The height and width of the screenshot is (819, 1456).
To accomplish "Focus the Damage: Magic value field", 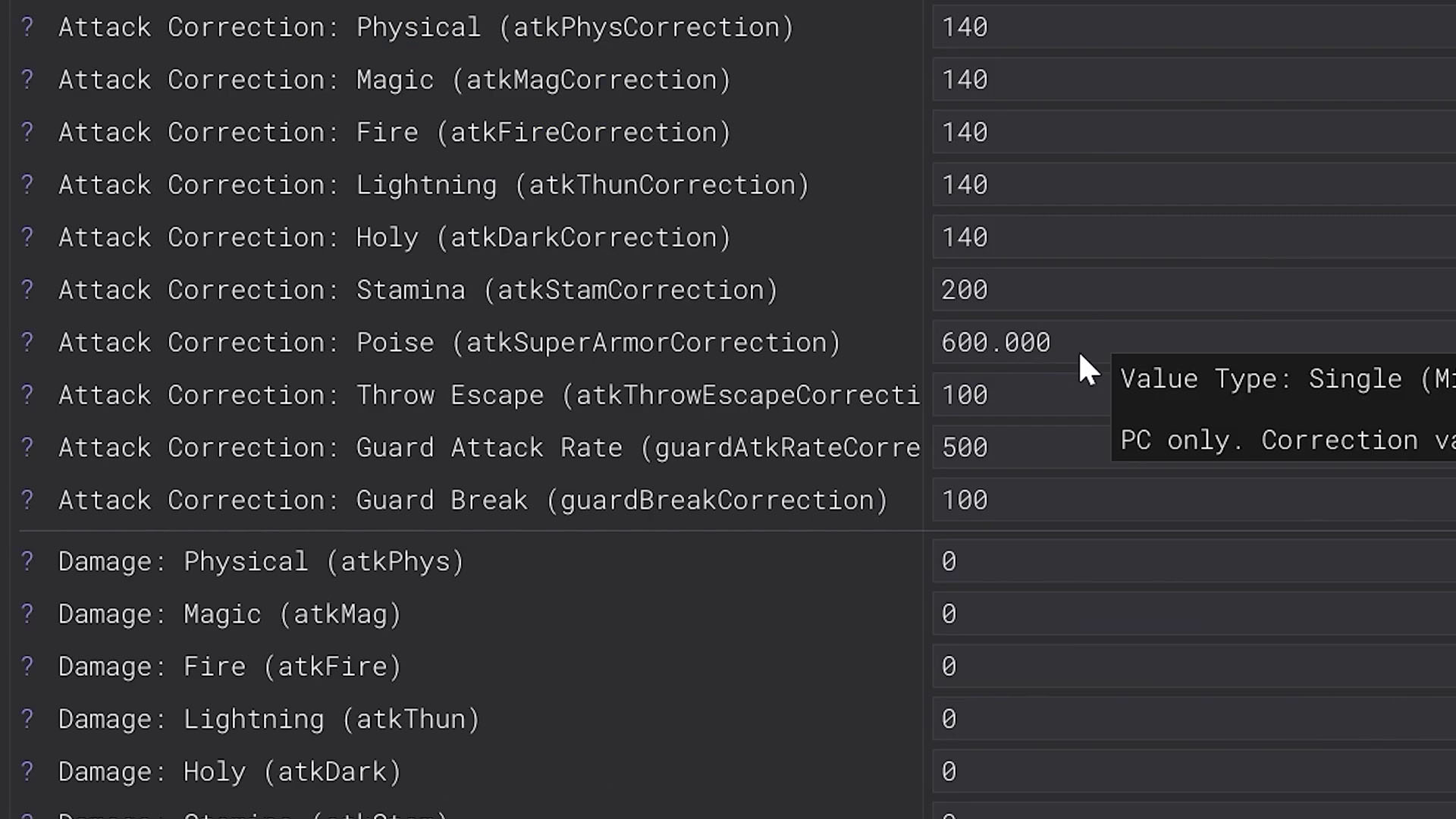I will (1191, 613).
